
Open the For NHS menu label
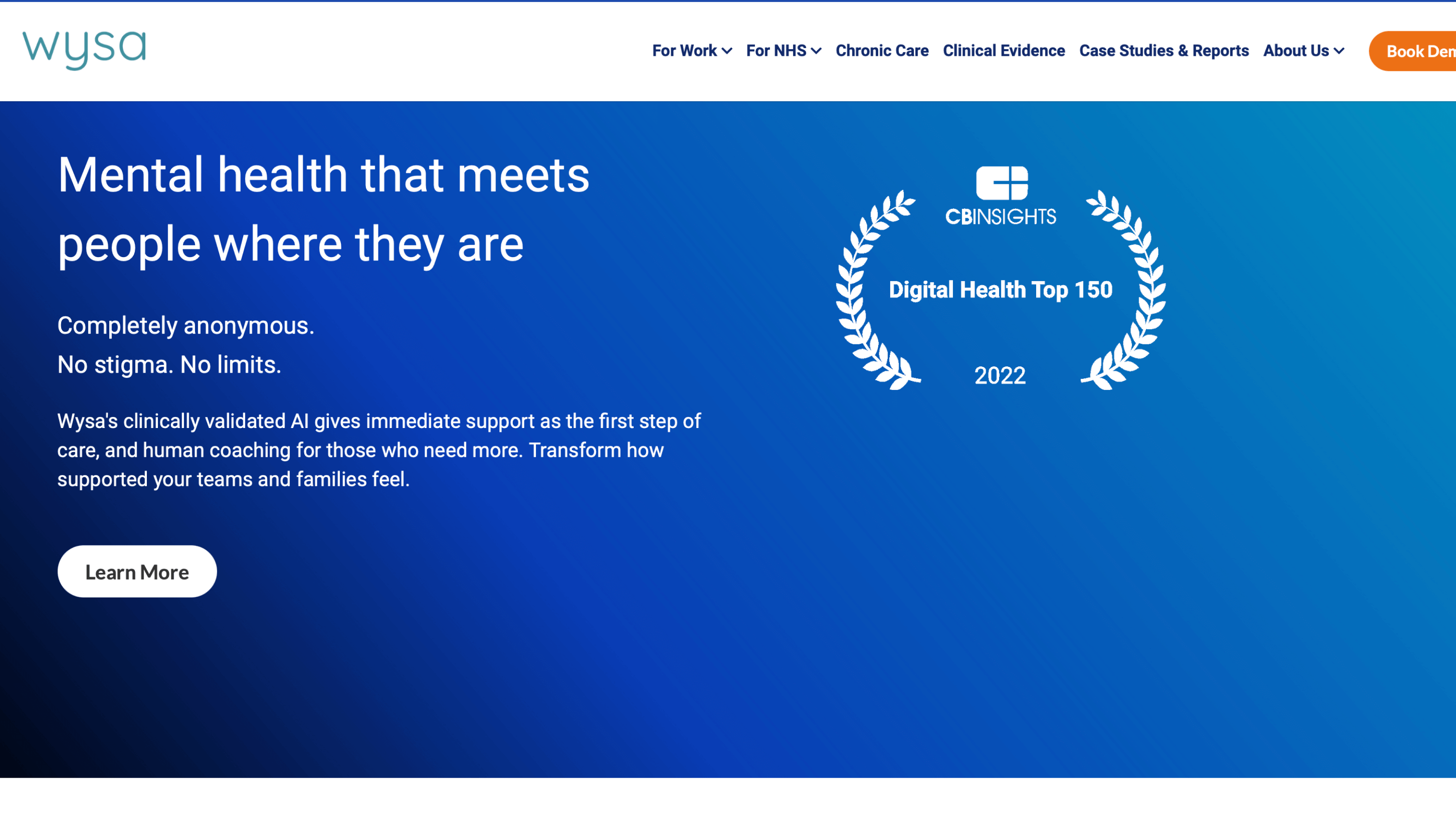click(776, 51)
